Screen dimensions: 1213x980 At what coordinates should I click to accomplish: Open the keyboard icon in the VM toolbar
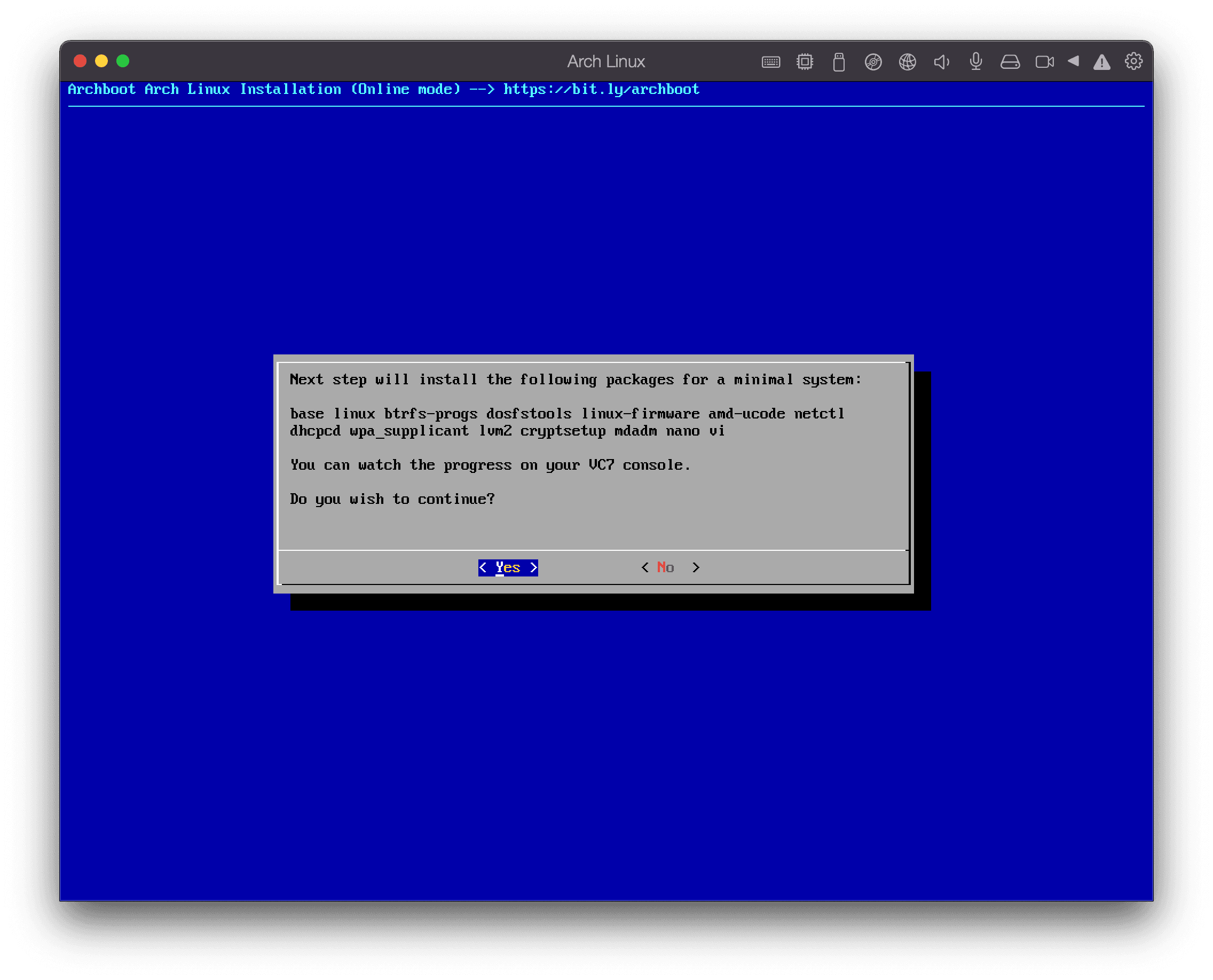pyautogui.click(x=771, y=61)
